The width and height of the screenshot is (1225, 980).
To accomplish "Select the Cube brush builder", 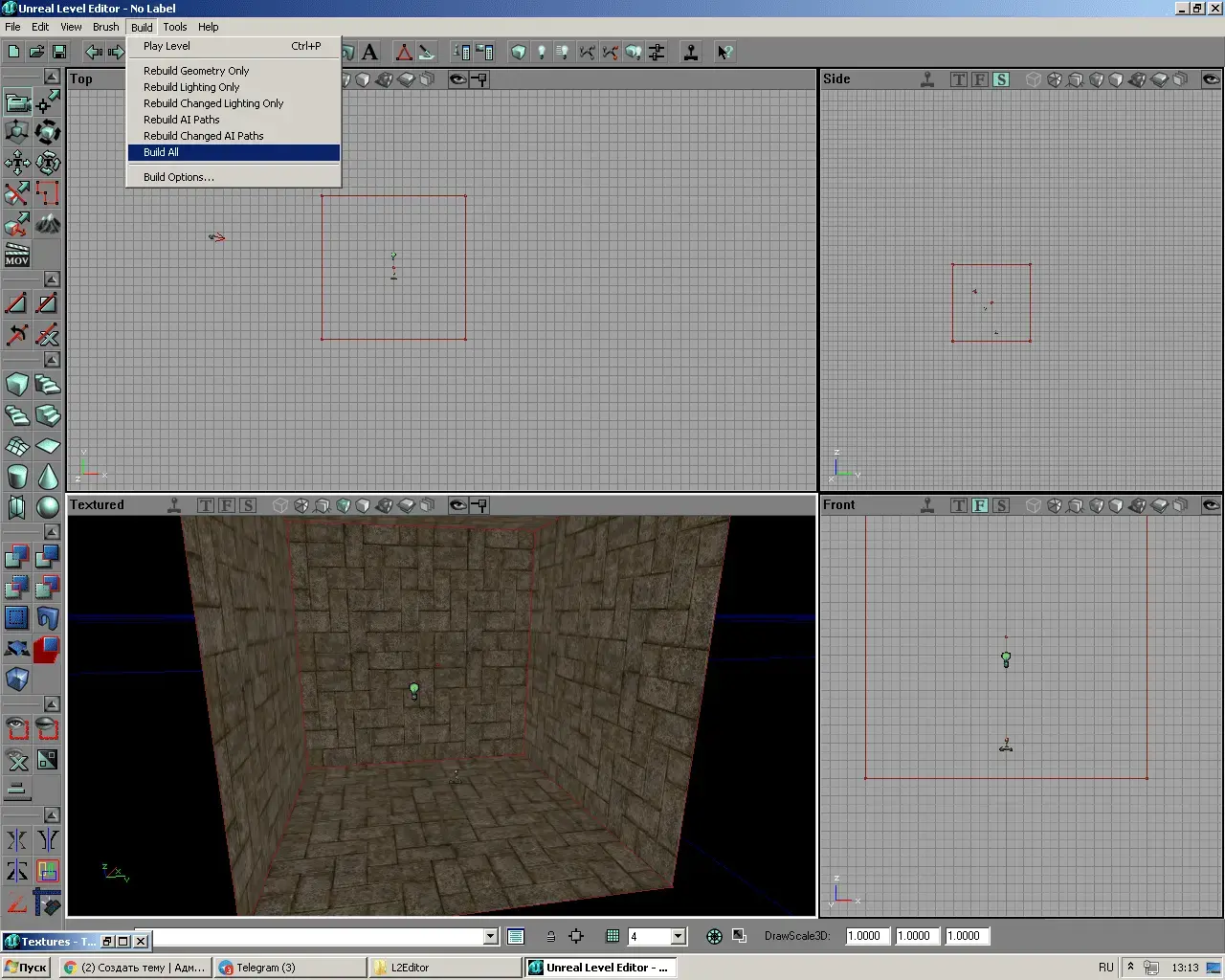I will click(17, 385).
